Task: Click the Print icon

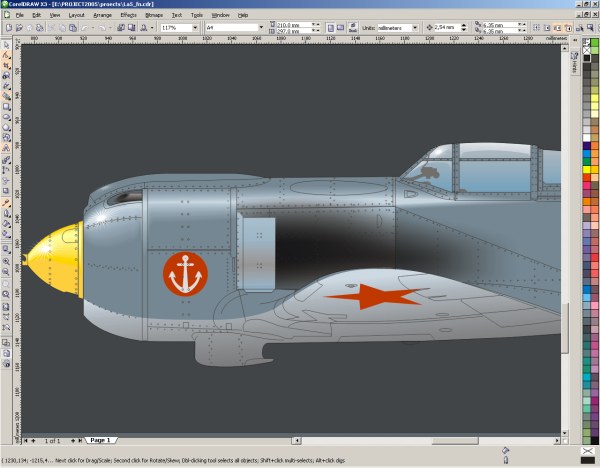Action: click(x=39, y=28)
